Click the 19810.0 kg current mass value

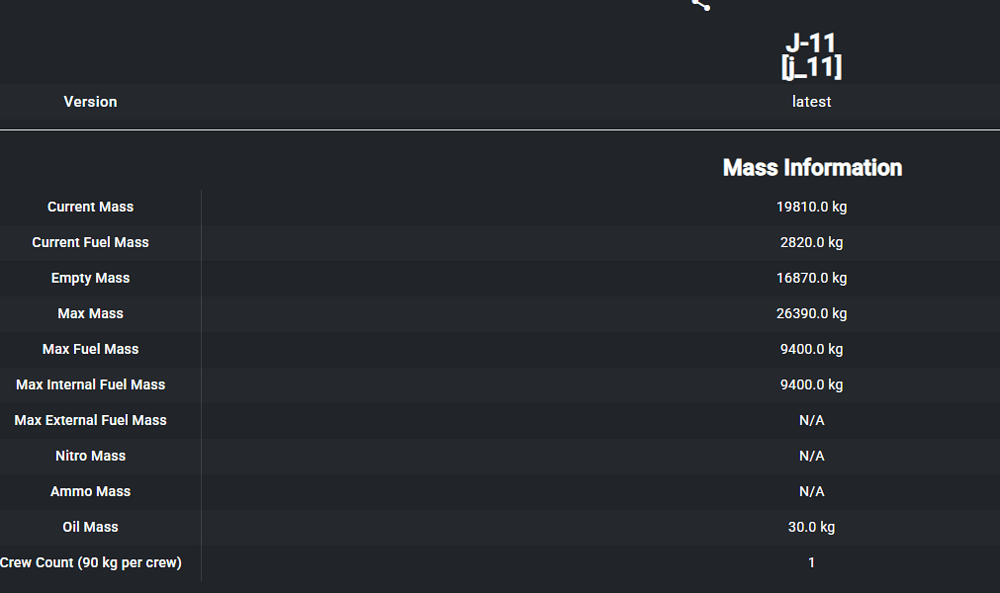click(811, 207)
